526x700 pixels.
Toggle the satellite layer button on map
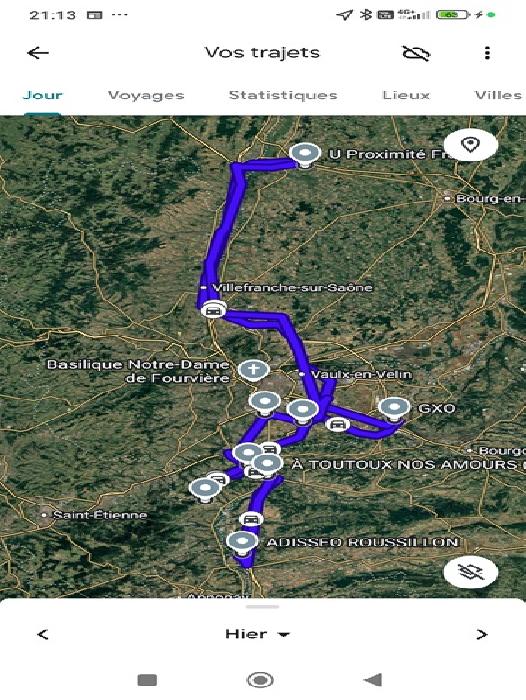pos(471,572)
